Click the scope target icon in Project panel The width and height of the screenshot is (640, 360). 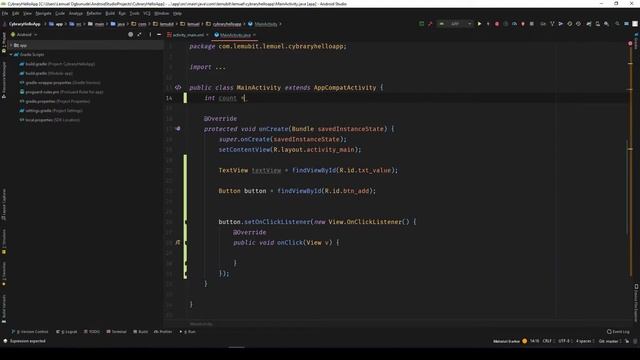coord(131,35)
